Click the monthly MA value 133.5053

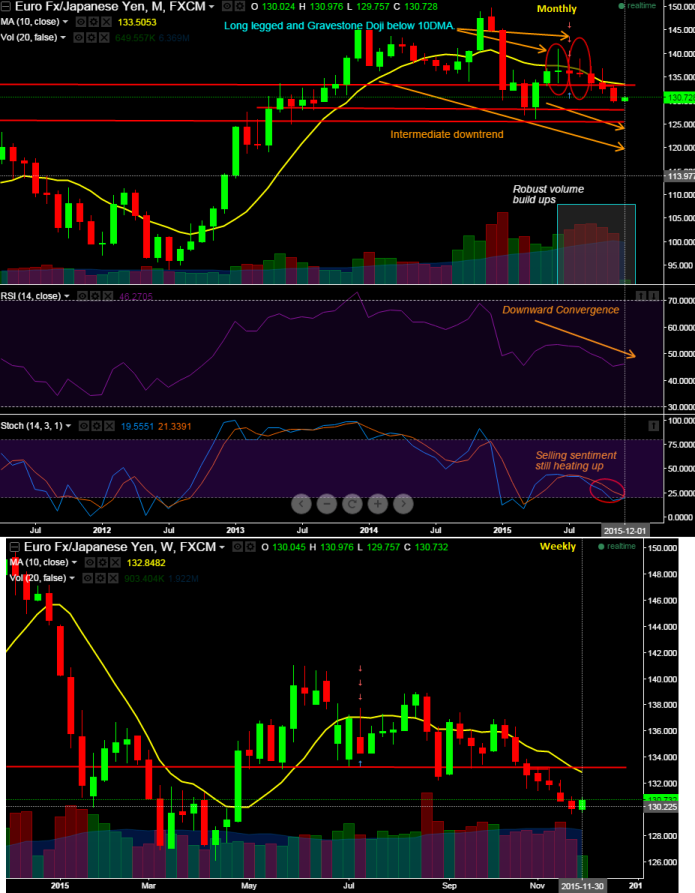[x=137, y=22]
